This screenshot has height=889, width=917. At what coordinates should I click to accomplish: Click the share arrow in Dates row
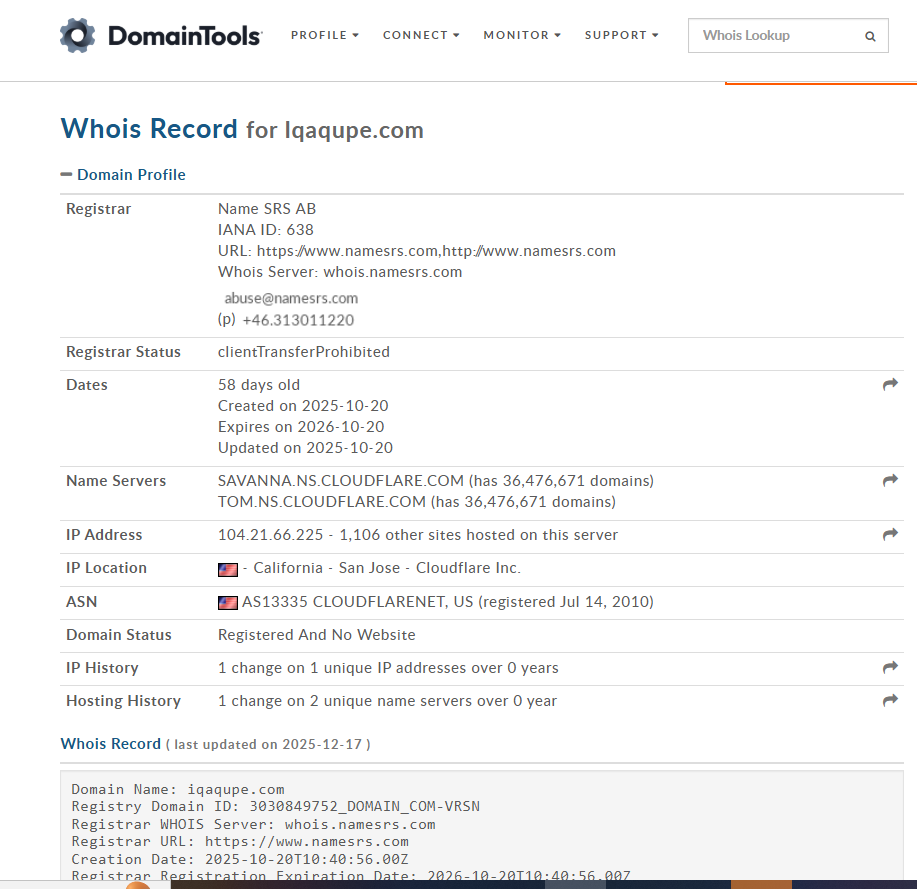(890, 384)
